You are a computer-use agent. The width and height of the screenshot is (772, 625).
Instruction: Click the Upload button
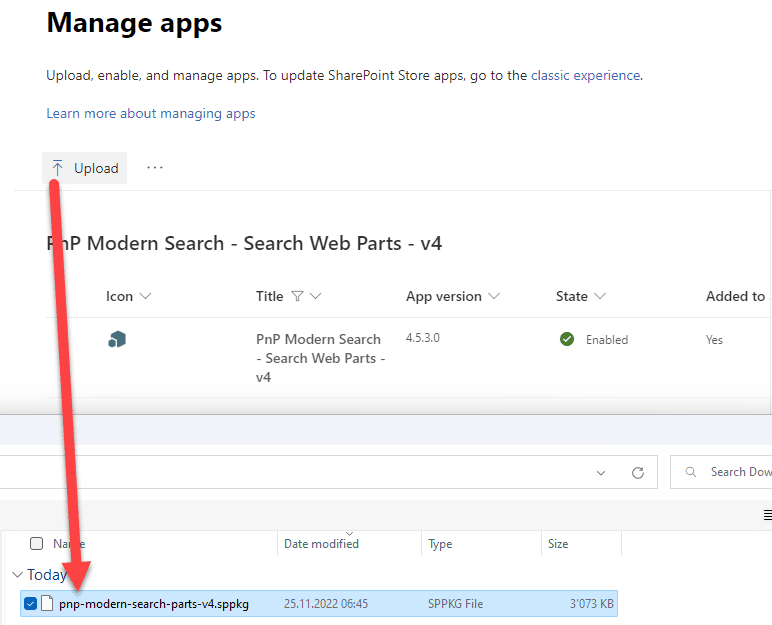point(85,168)
